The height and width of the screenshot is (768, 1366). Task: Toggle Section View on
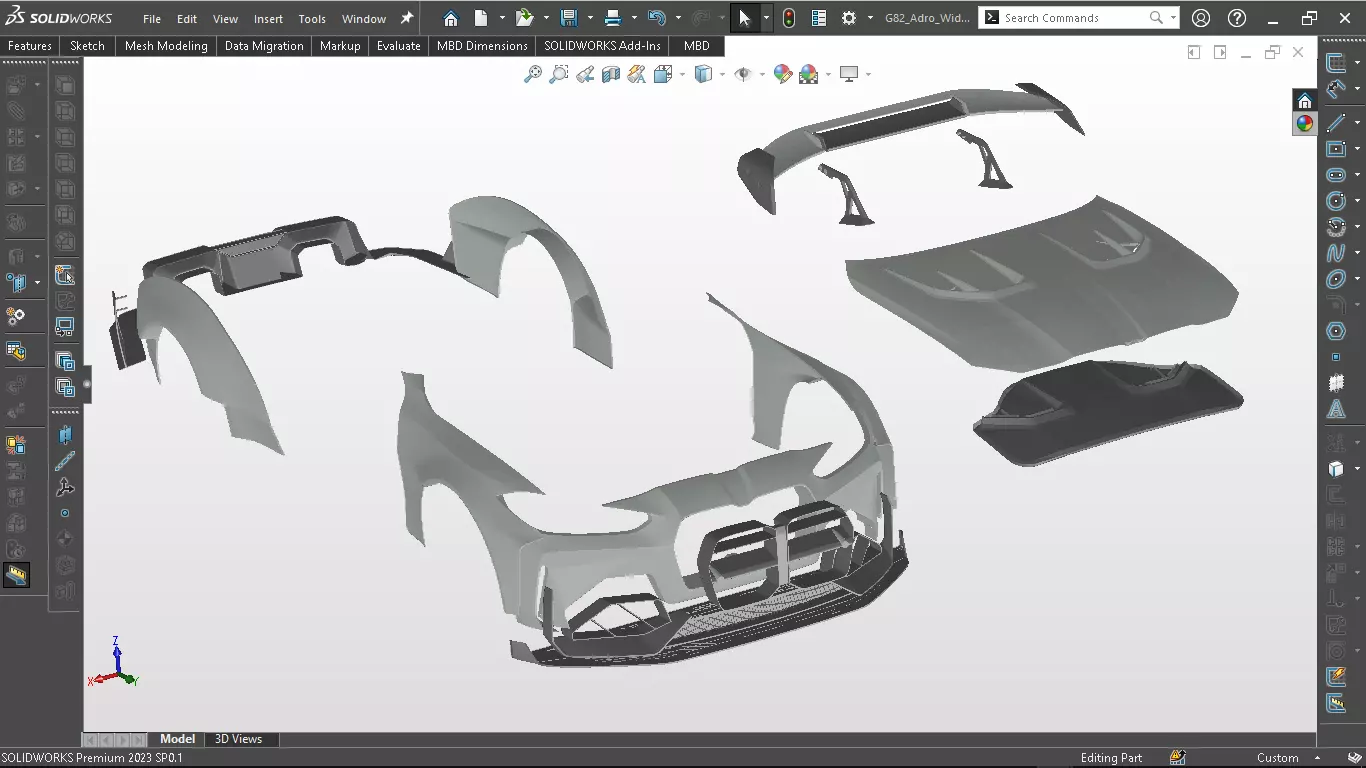tap(611, 74)
